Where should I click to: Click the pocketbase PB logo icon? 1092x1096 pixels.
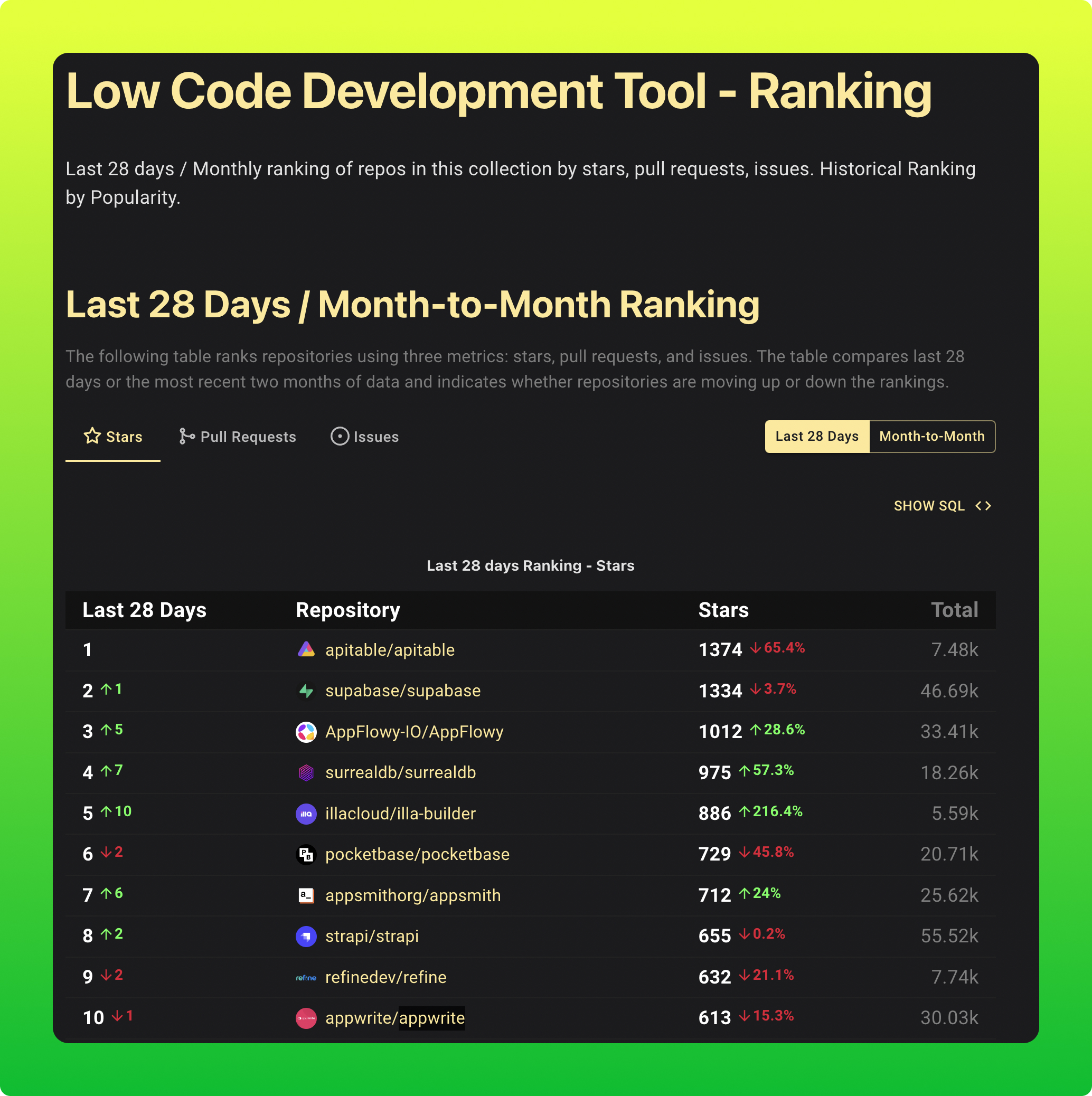pos(306,854)
